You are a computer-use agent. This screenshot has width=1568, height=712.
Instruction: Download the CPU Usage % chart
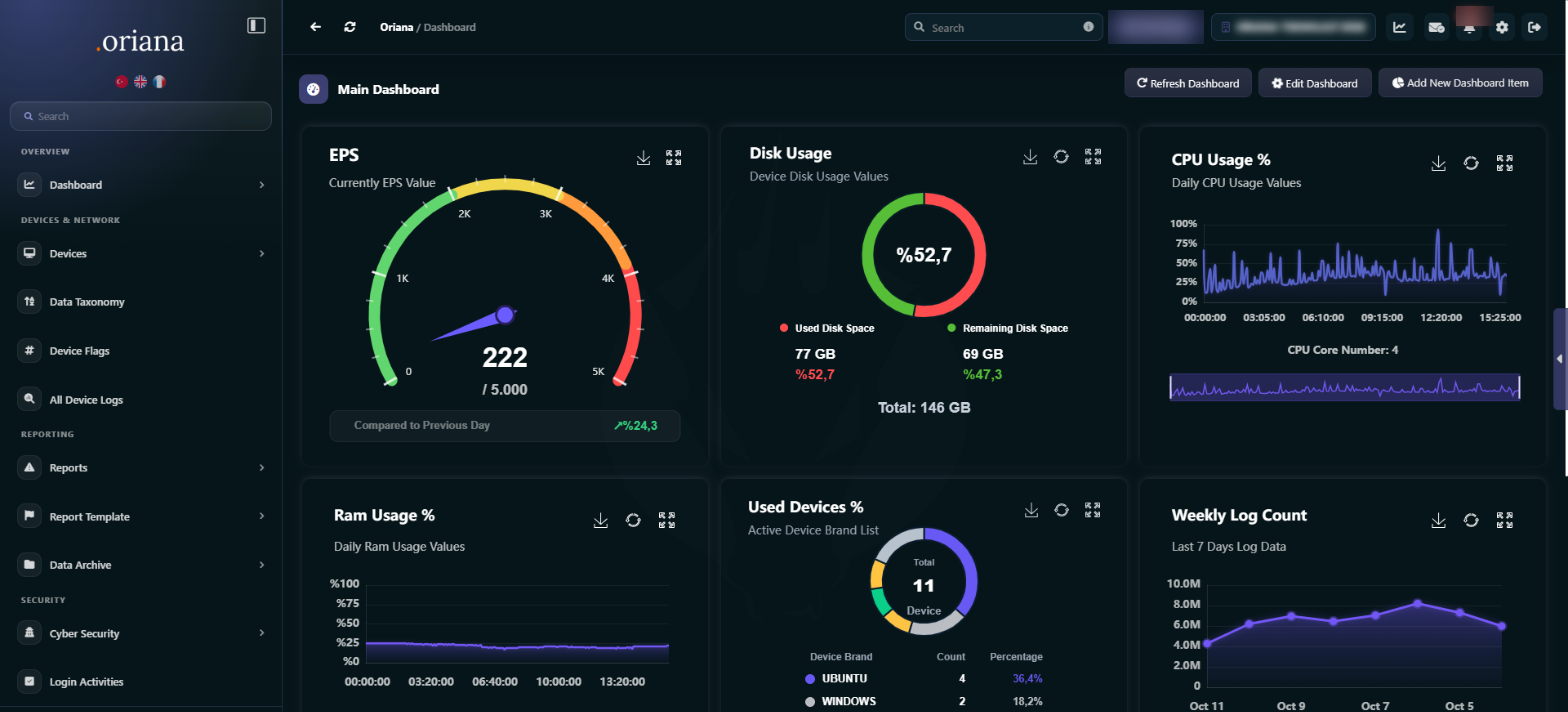(x=1439, y=163)
